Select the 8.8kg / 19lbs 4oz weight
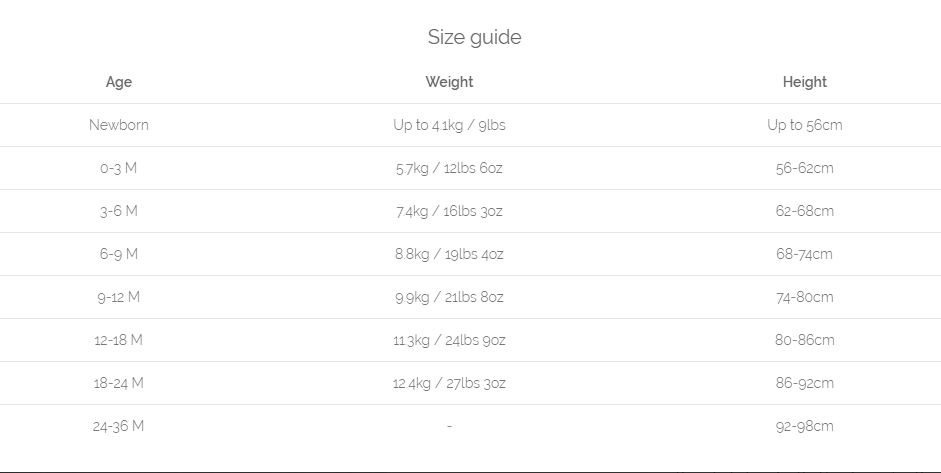The height and width of the screenshot is (473, 941). (449, 254)
